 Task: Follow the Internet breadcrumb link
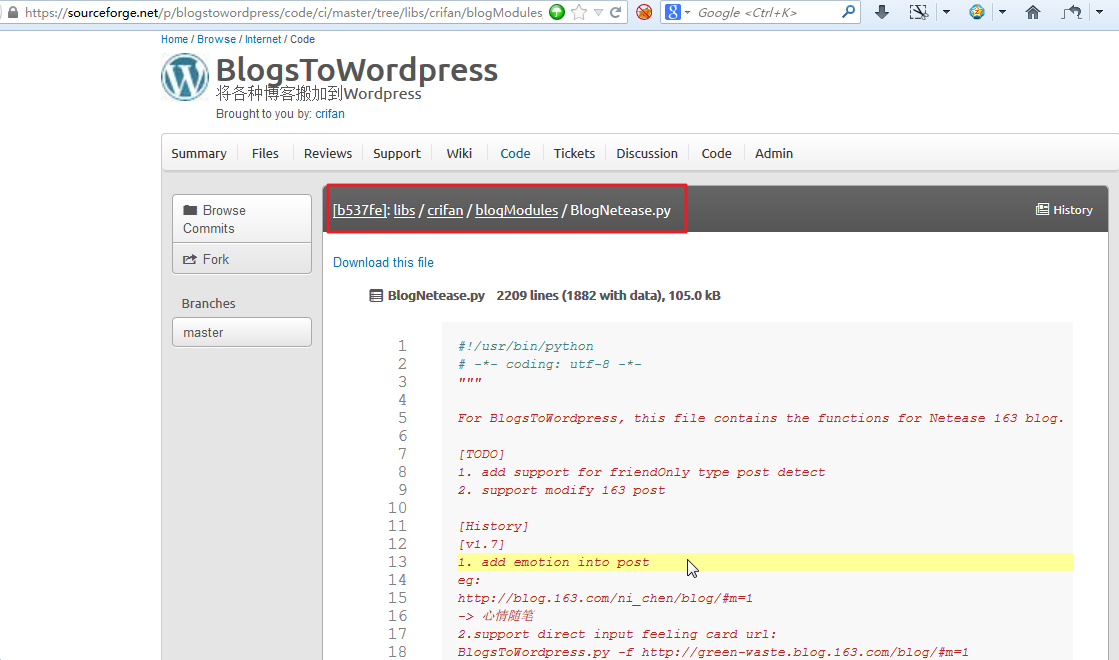pyautogui.click(x=263, y=39)
